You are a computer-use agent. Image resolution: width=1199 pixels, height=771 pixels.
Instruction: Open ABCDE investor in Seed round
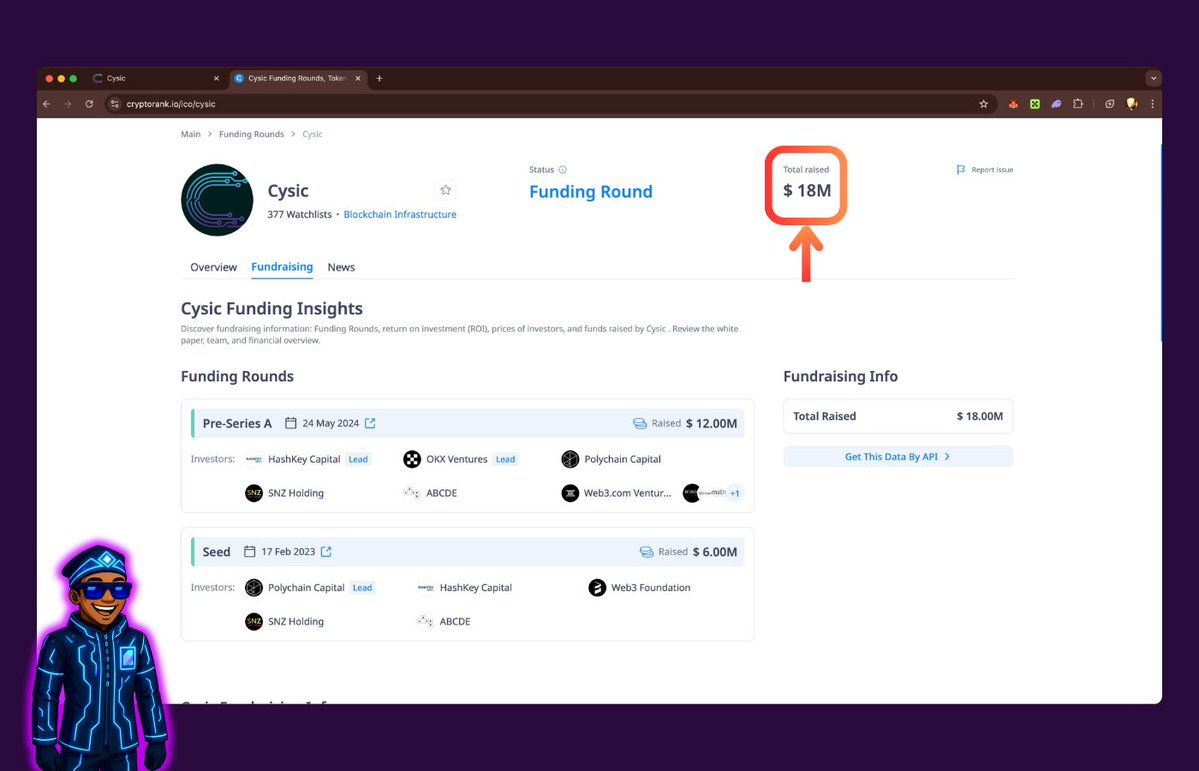(455, 621)
